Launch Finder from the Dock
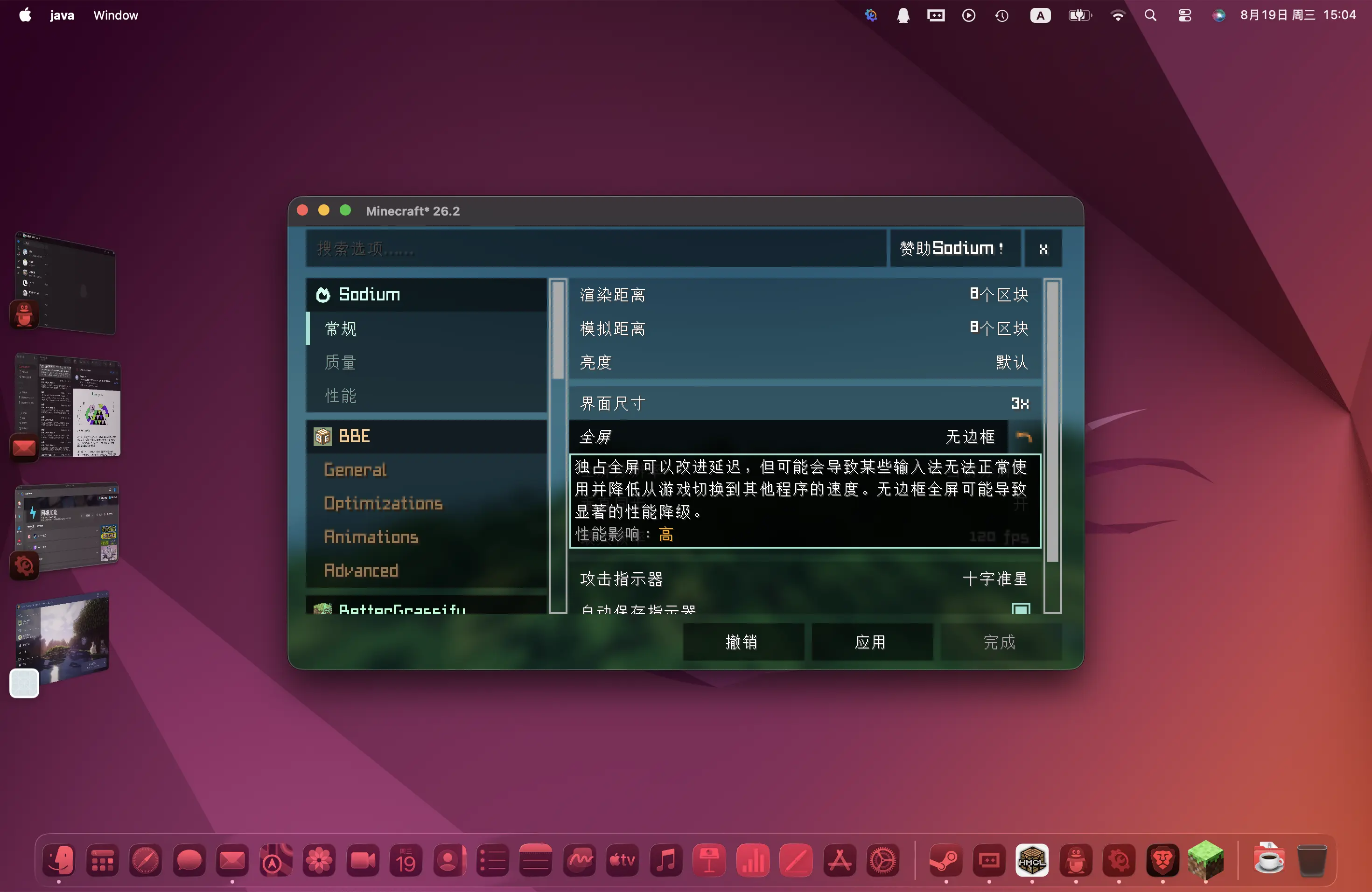This screenshot has height=892, width=1372. (59, 860)
